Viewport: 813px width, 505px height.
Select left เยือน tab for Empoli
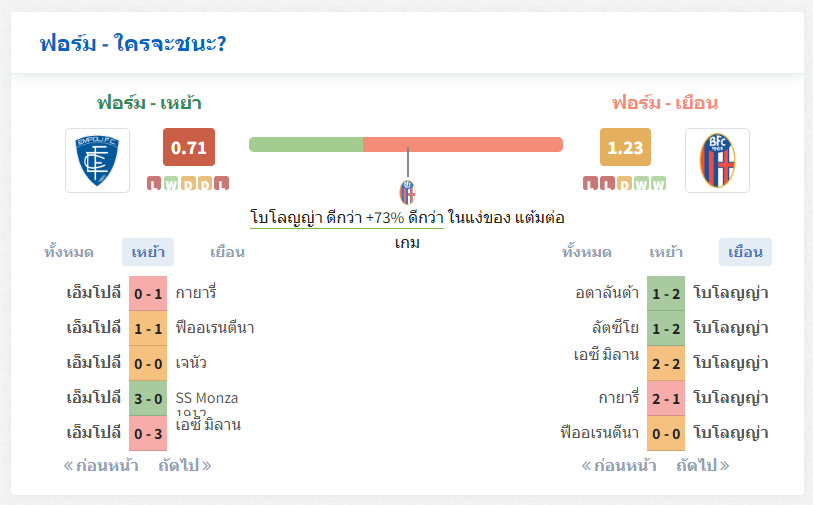pyautogui.click(x=227, y=252)
